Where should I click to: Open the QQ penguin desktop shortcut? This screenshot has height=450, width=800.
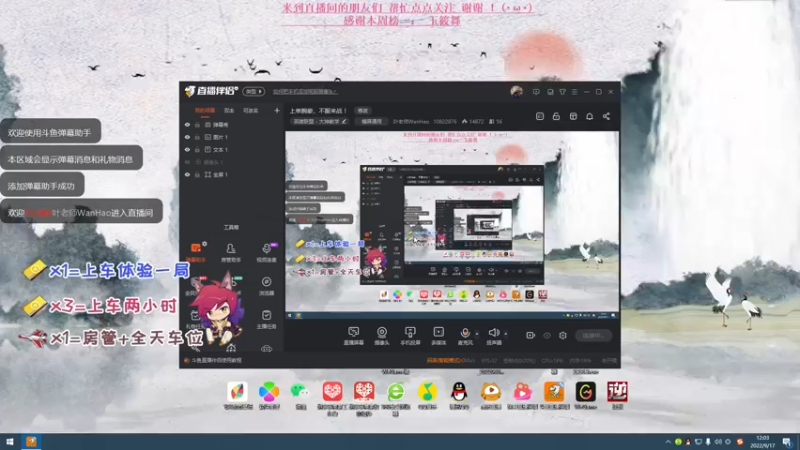pos(459,395)
